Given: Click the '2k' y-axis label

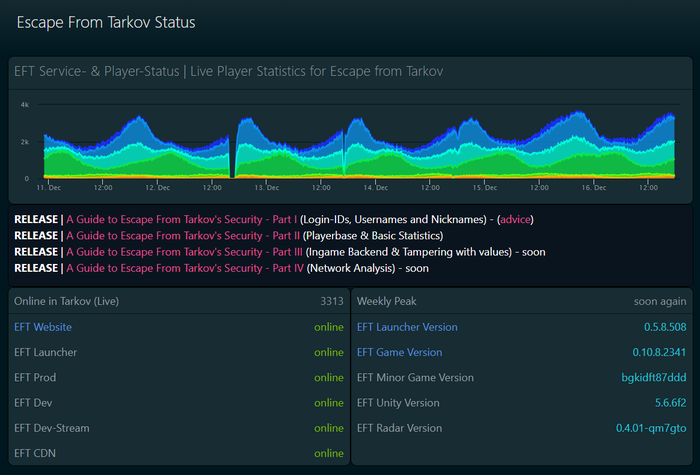Looking at the screenshot, I should (x=25, y=142).
